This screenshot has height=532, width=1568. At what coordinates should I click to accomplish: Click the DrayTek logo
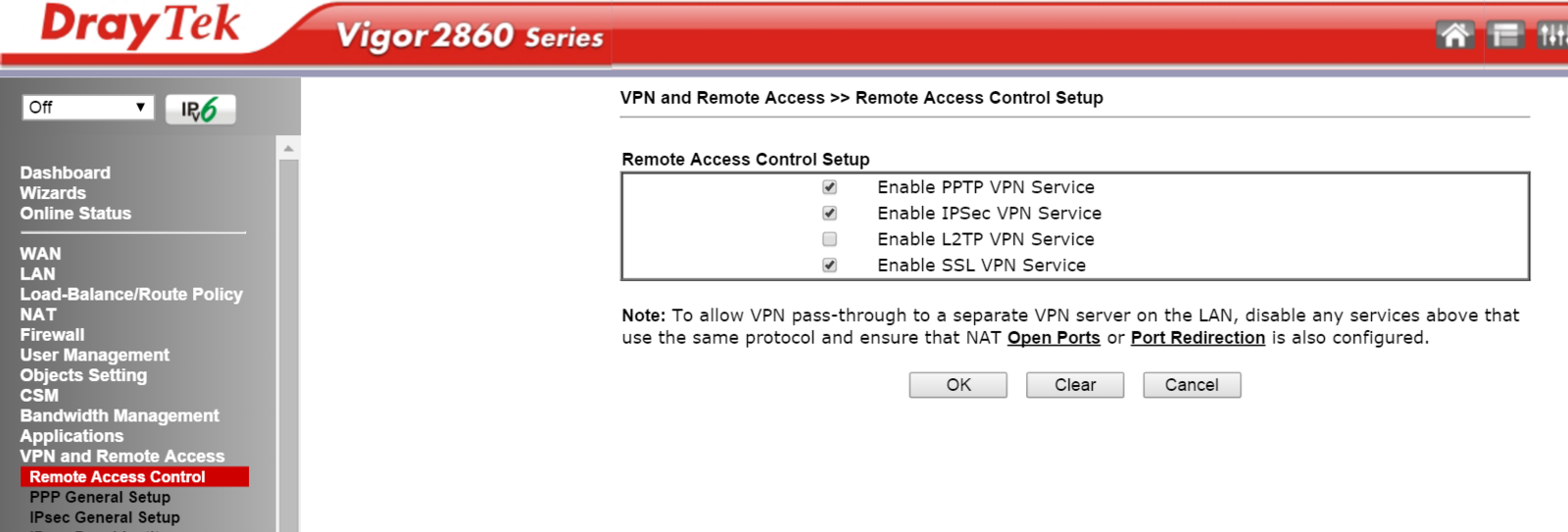(x=140, y=26)
